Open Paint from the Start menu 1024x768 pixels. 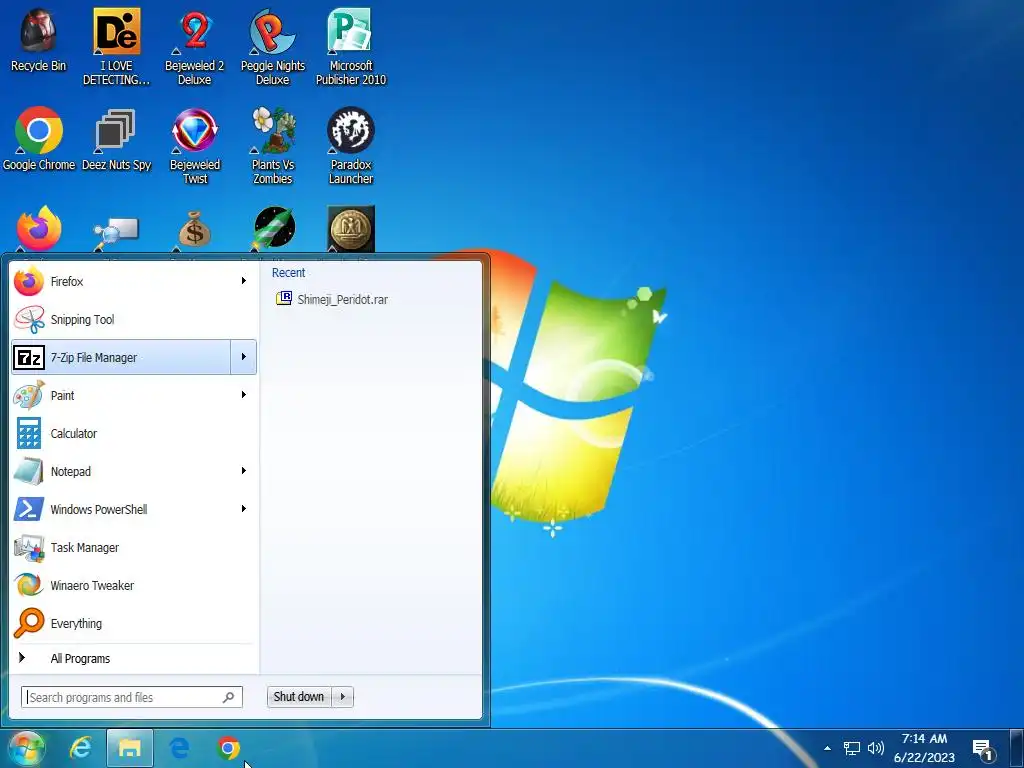(x=121, y=395)
